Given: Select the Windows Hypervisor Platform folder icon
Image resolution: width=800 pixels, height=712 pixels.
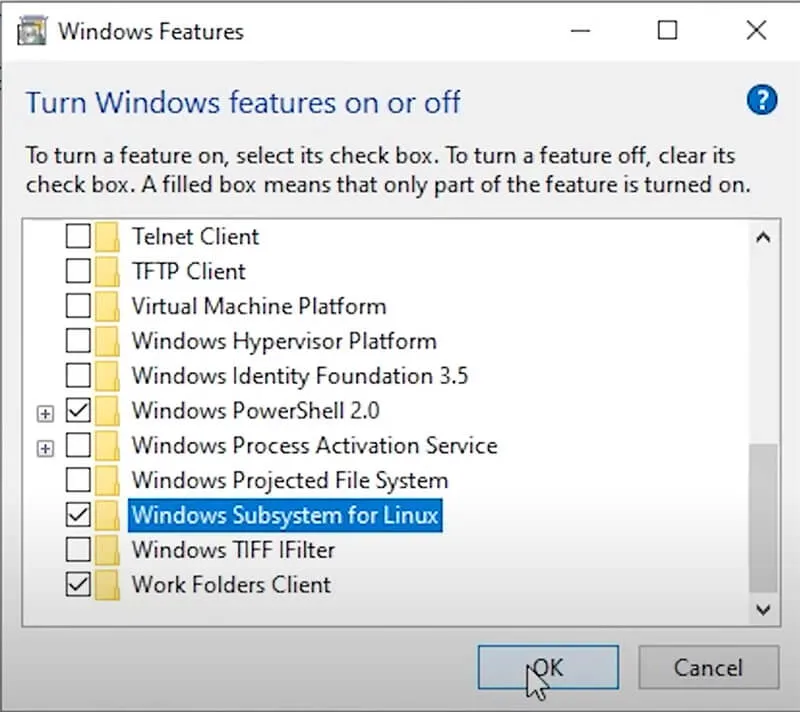Looking at the screenshot, I should [x=107, y=341].
